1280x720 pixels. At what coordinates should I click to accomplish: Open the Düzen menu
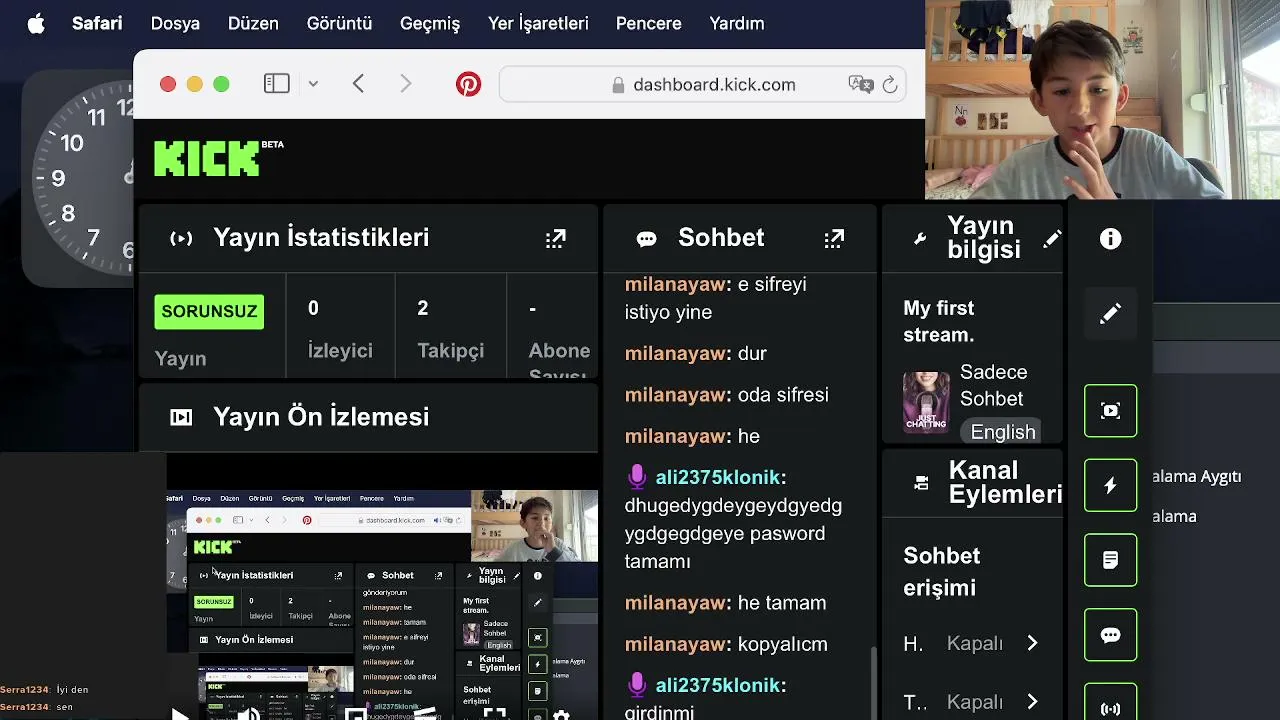(253, 24)
